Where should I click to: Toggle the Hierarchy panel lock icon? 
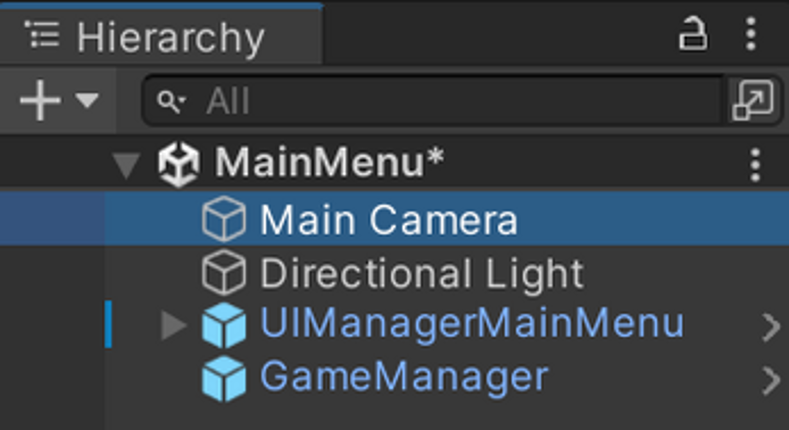click(x=692, y=34)
